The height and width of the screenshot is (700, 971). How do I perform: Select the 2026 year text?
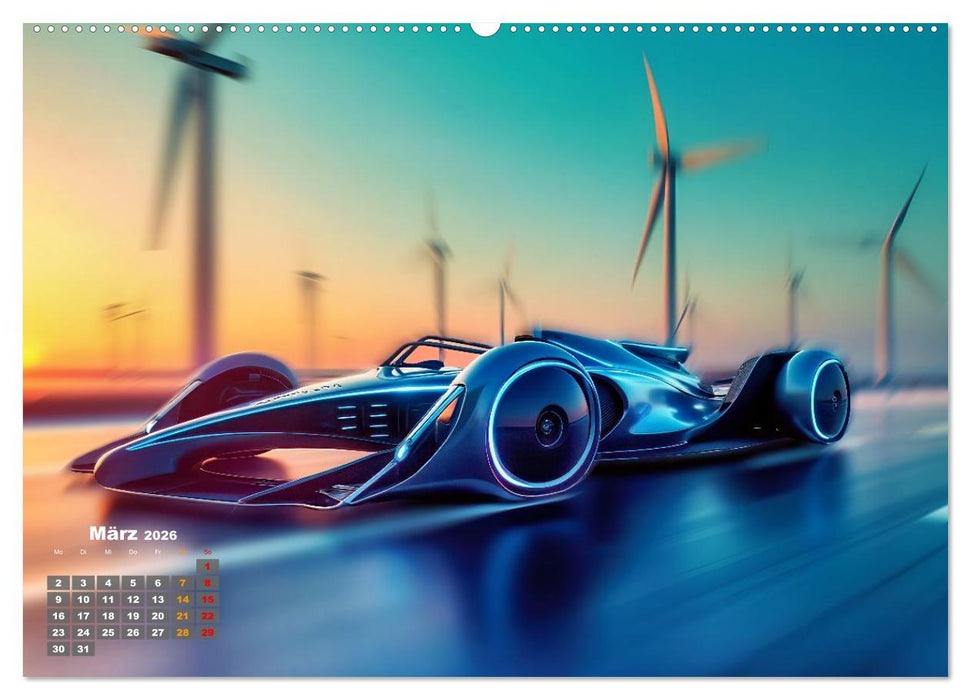(x=162, y=536)
